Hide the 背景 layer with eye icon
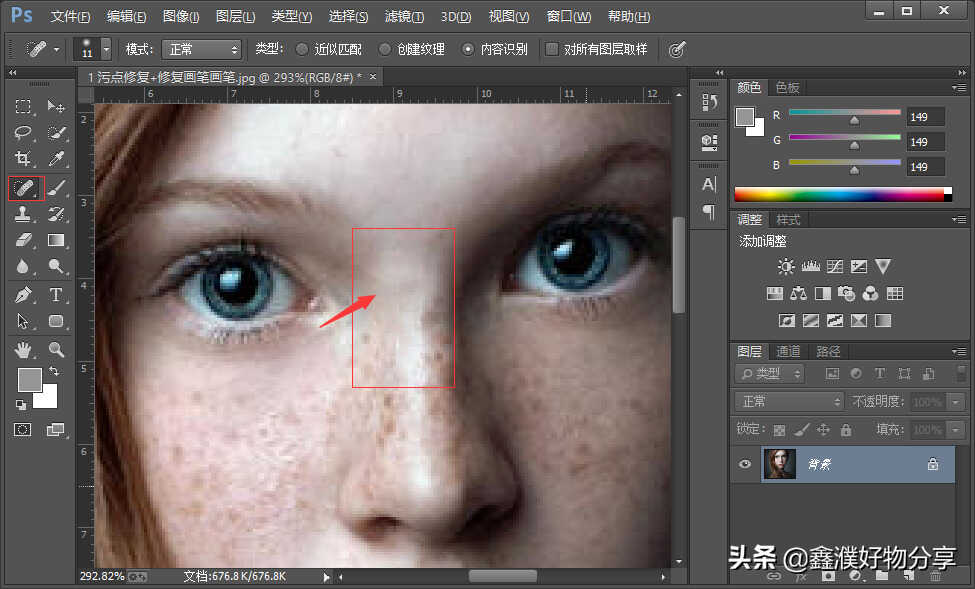 point(744,464)
